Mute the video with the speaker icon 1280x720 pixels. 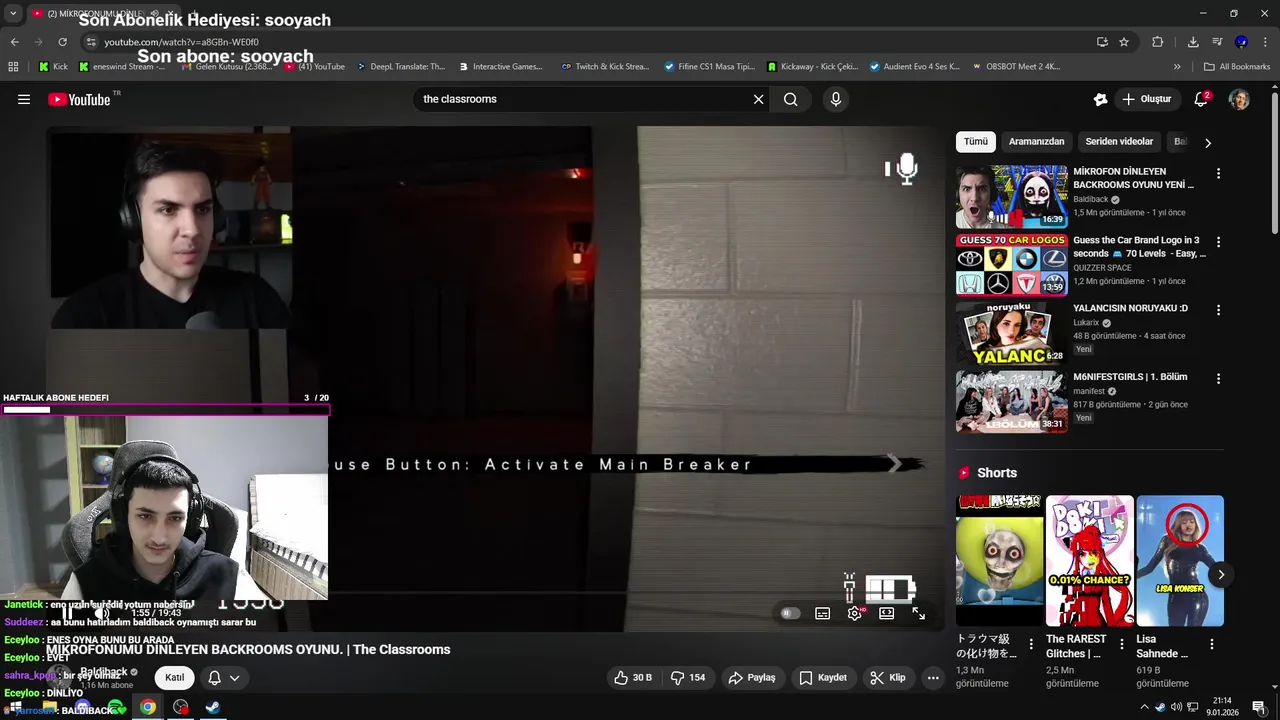point(101,613)
